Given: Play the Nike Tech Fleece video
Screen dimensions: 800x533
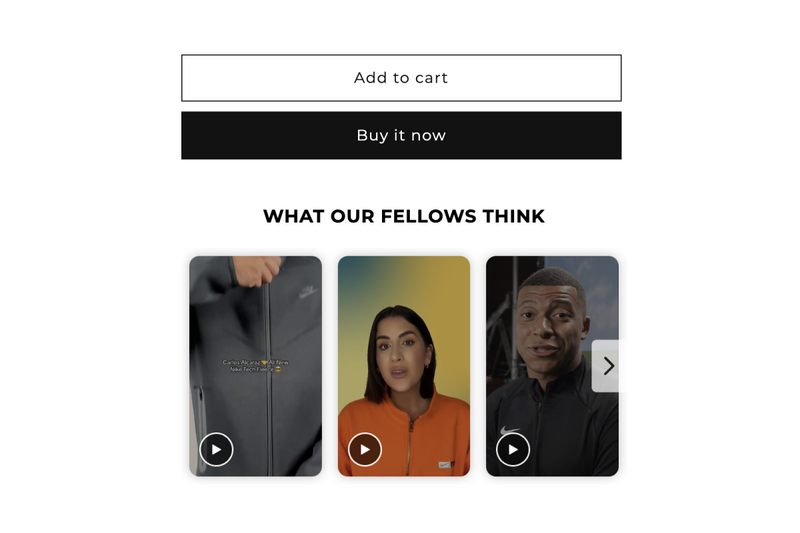Looking at the screenshot, I should (x=216, y=449).
